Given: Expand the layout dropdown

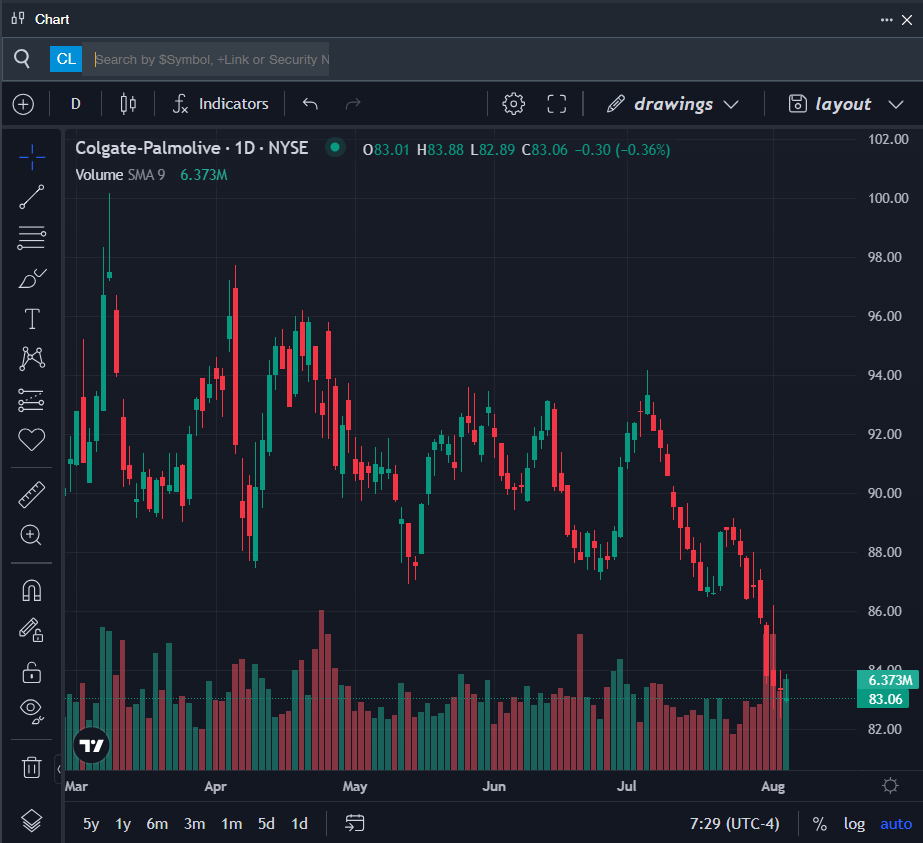Looking at the screenshot, I should (x=846, y=104).
